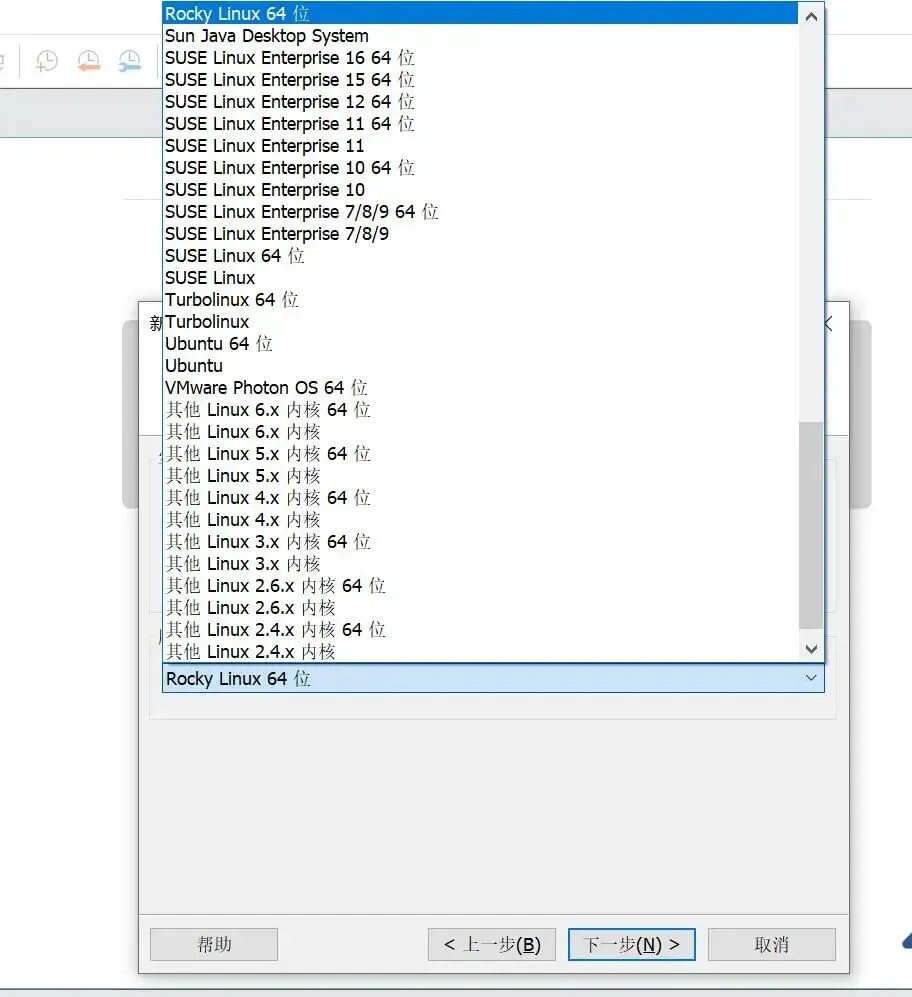Select SUSE Linux Enterprise 16 64 位

pos(480,58)
